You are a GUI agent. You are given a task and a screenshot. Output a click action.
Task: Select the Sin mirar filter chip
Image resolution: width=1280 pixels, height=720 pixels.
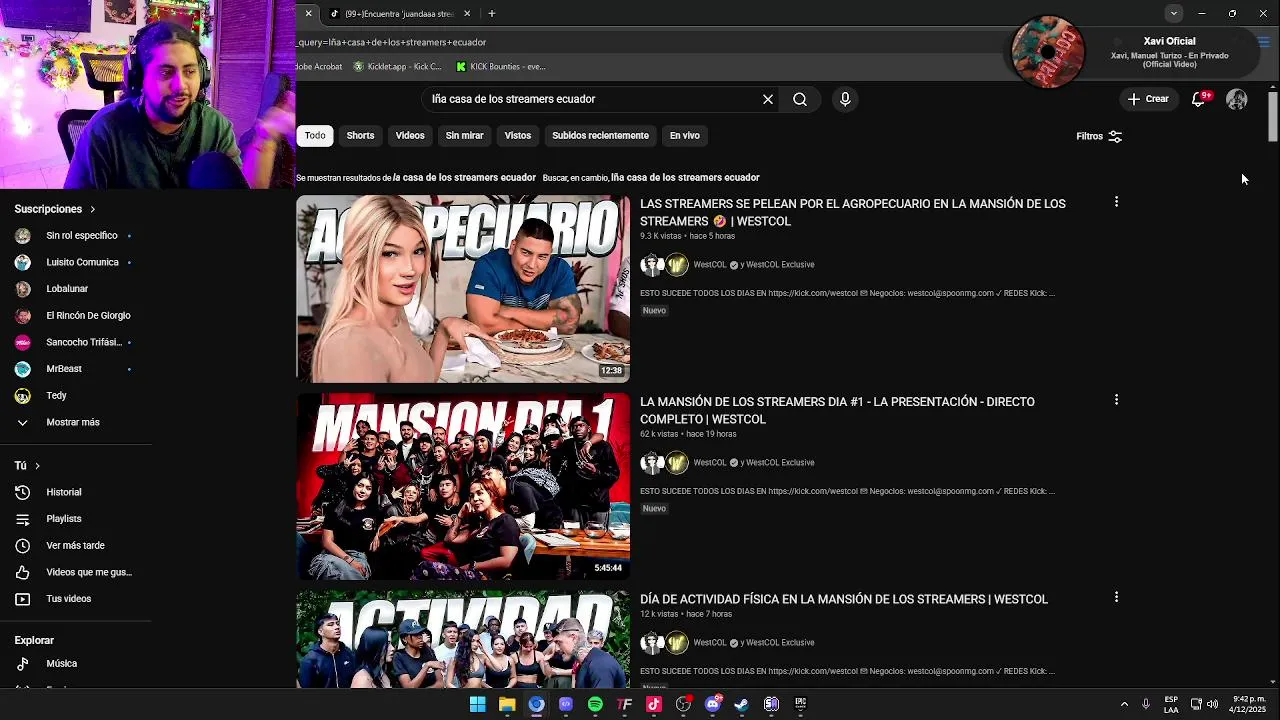click(464, 135)
